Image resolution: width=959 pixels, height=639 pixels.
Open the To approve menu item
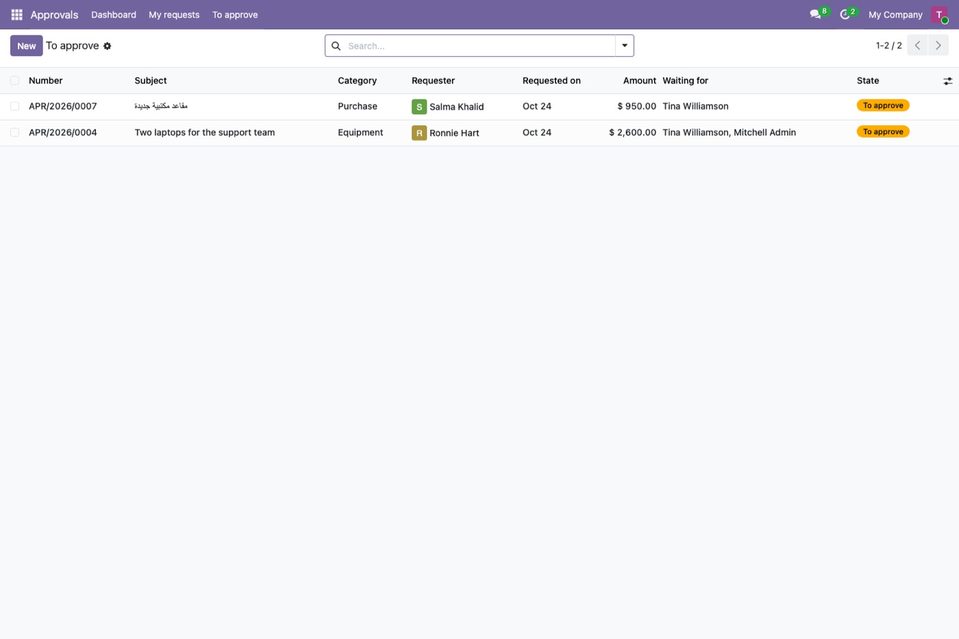[235, 15]
